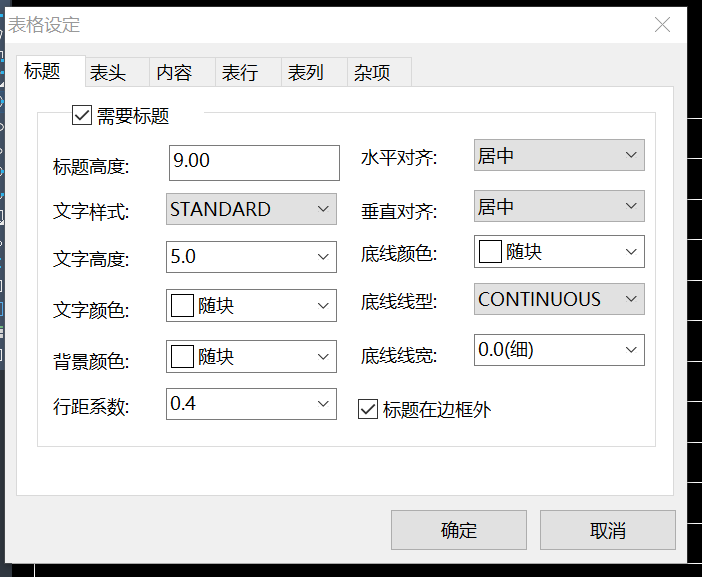Screen dimensions: 702x577
Task: Click the 标题高度 label text
Action: click(x=91, y=167)
